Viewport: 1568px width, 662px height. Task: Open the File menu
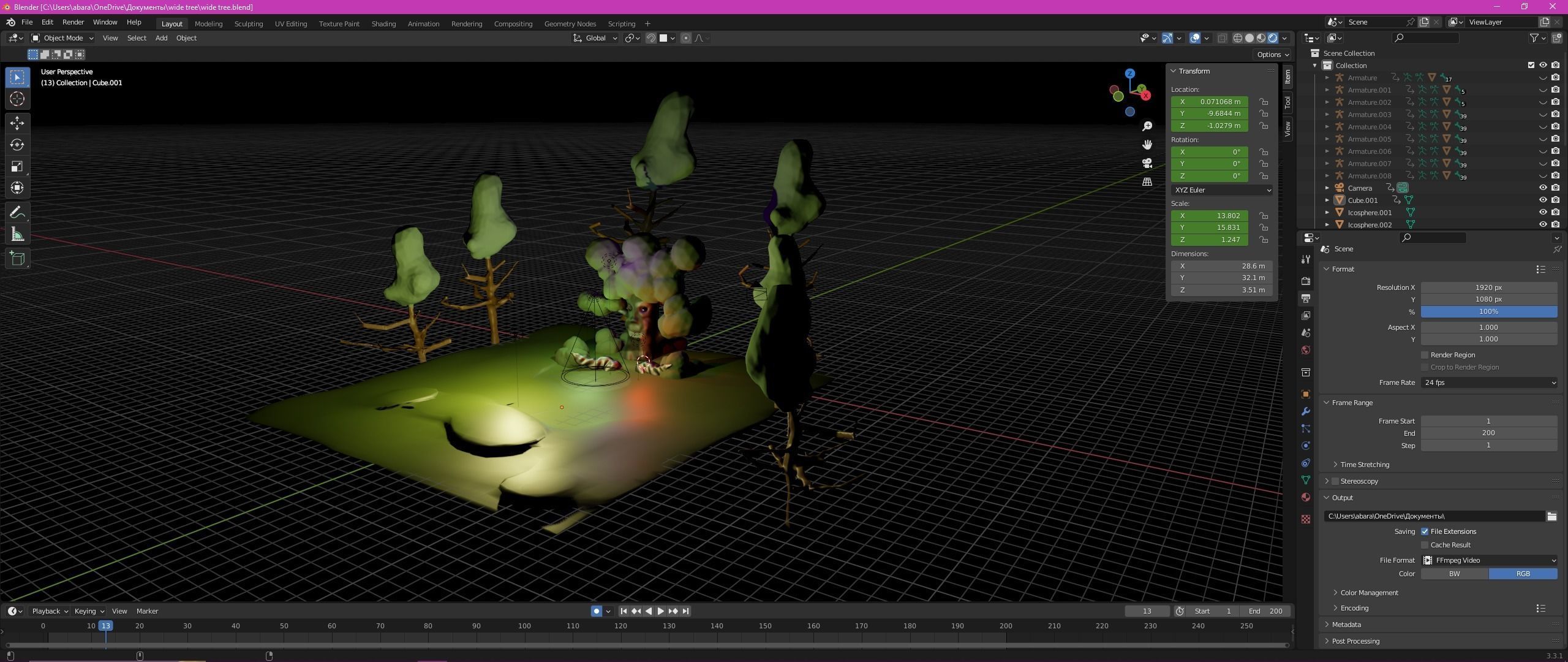pyautogui.click(x=27, y=22)
